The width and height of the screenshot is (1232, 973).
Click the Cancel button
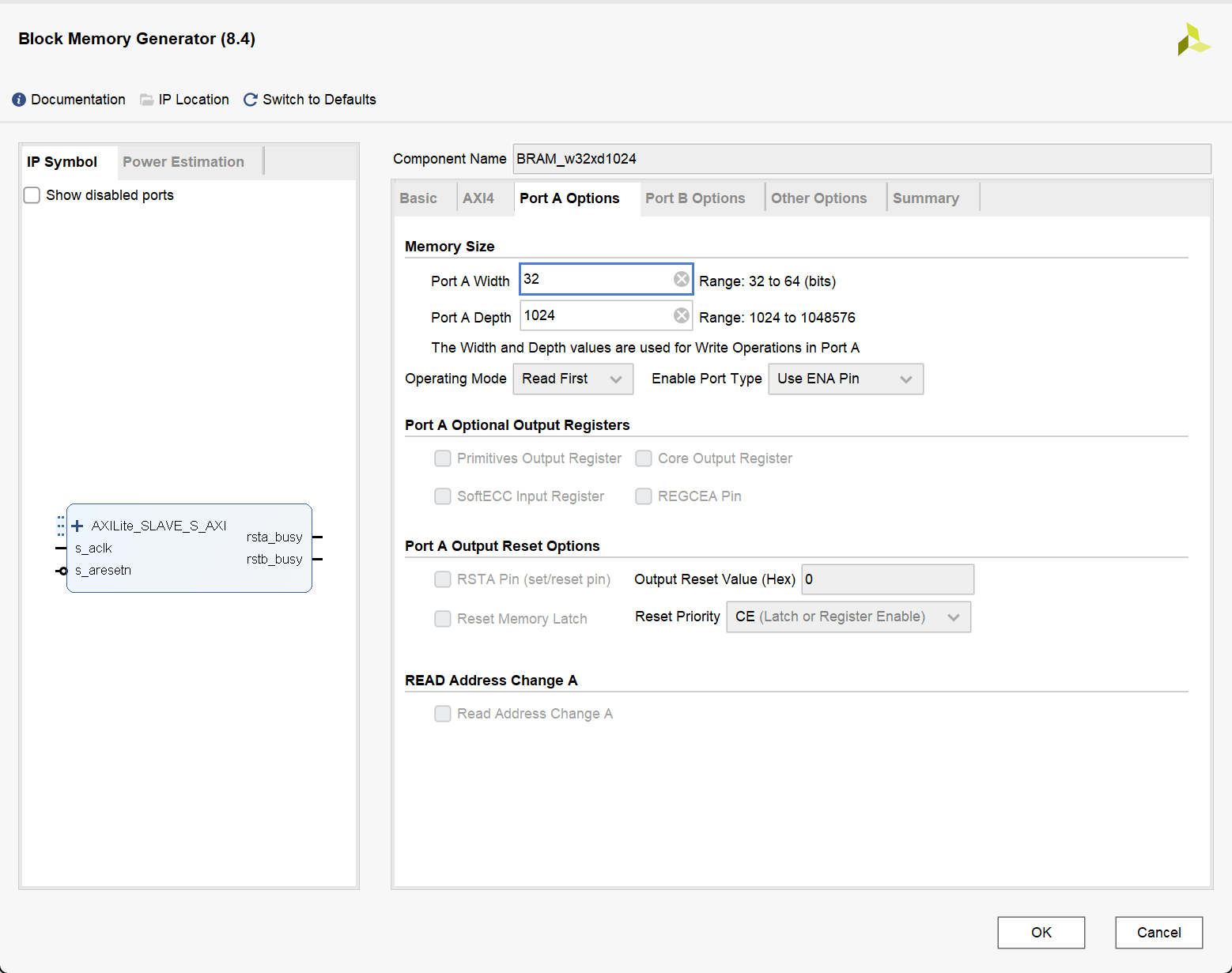(x=1159, y=933)
